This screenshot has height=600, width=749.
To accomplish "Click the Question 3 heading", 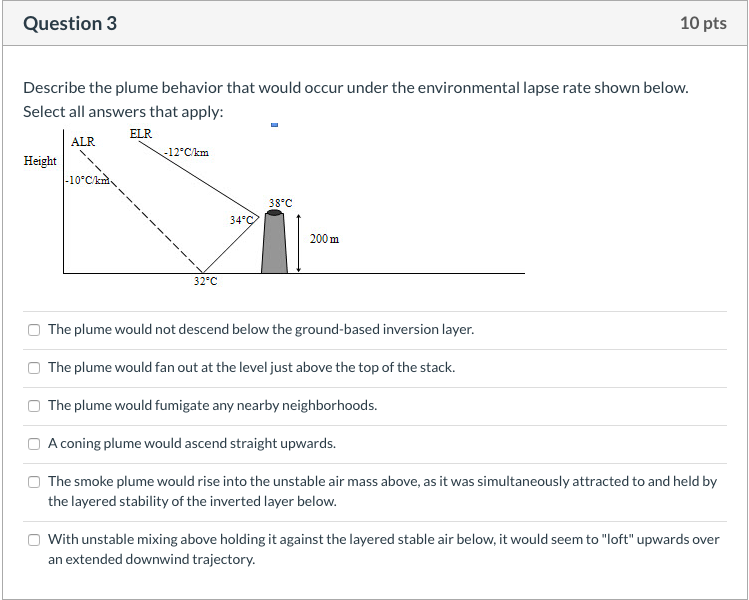I will (70, 23).
